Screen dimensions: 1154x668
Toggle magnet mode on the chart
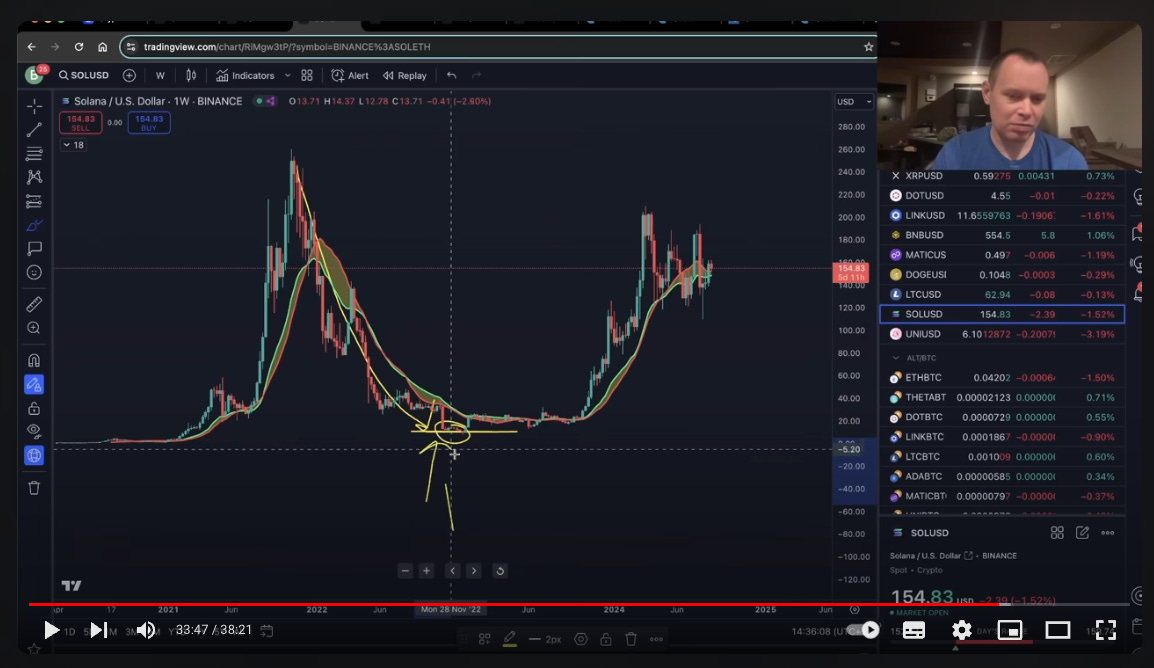coord(34,360)
